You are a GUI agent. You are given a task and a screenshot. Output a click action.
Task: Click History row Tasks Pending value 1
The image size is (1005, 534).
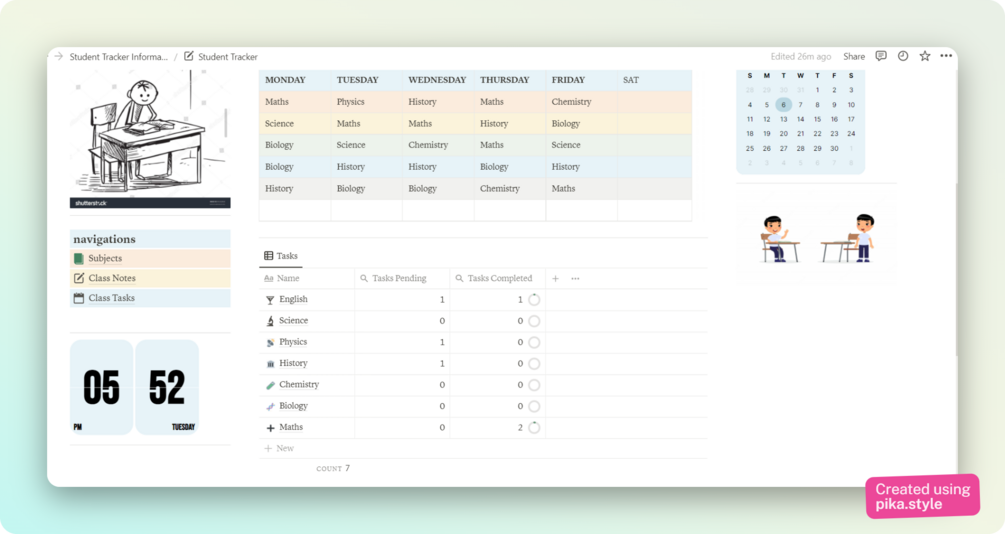click(x=442, y=363)
